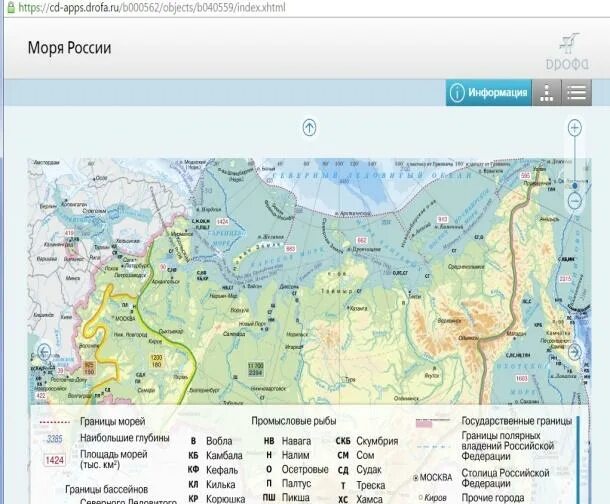Viewport: 610px width, 504px height.
Task: Pan map up with the arrow
Action: (309, 128)
